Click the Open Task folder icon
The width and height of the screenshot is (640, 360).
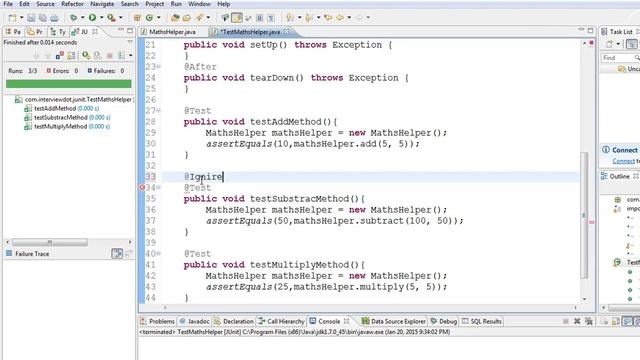(187, 18)
